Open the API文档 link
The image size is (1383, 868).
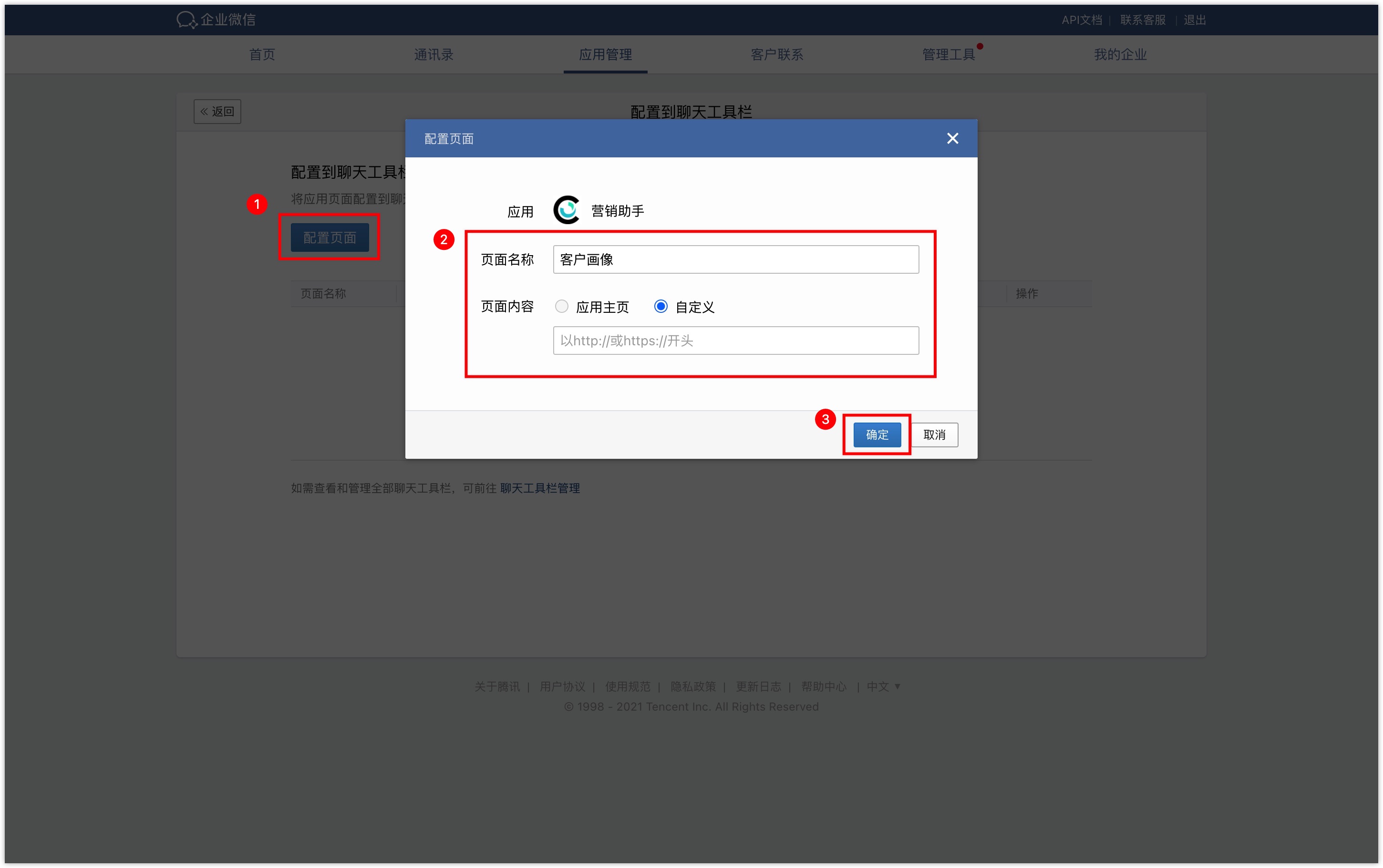coord(1081,20)
